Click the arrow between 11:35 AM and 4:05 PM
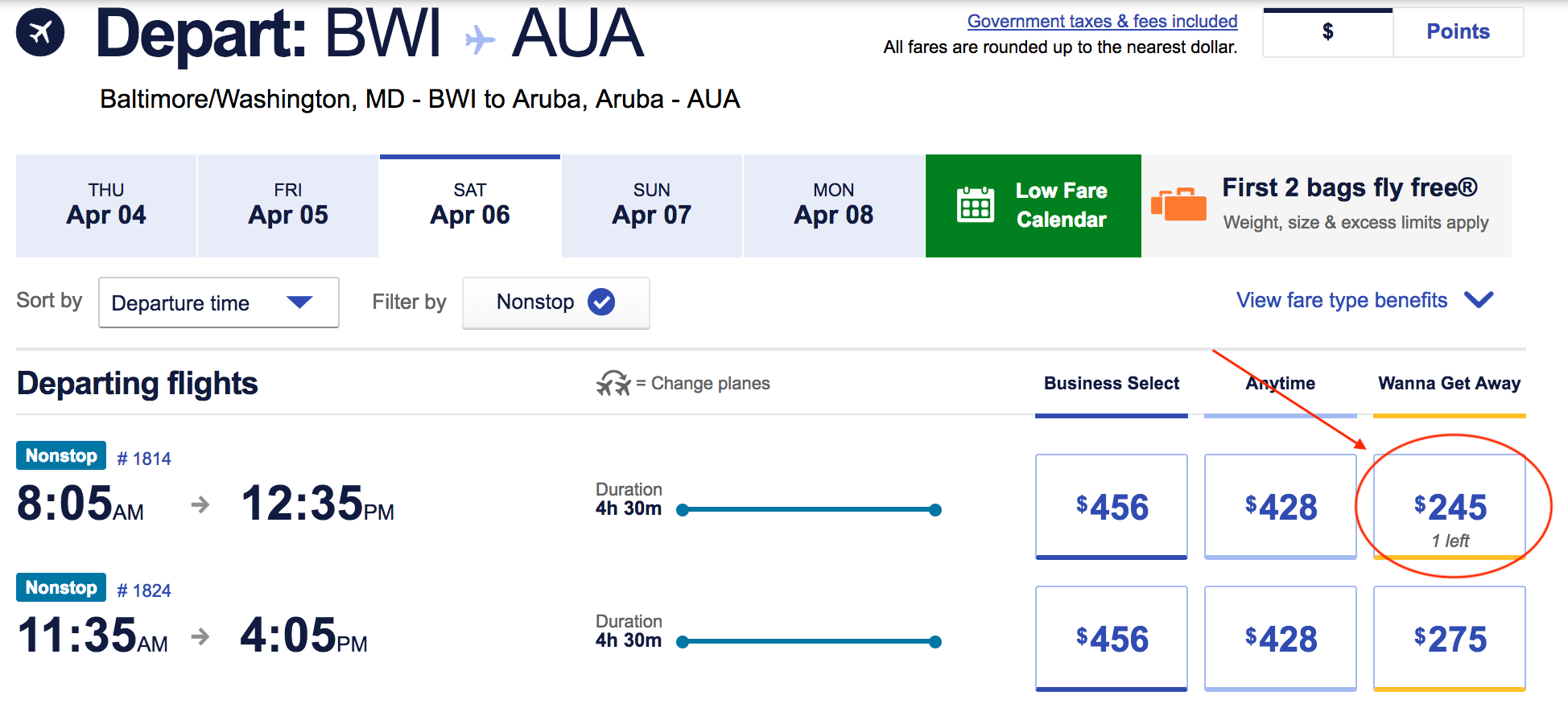The image size is (1568, 716). click(199, 638)
